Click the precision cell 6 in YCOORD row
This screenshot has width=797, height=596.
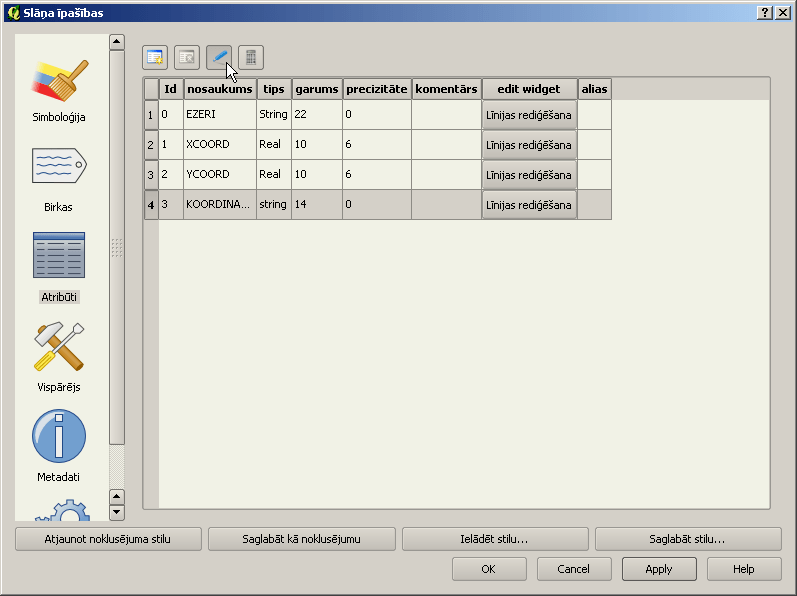pos(377,174)
